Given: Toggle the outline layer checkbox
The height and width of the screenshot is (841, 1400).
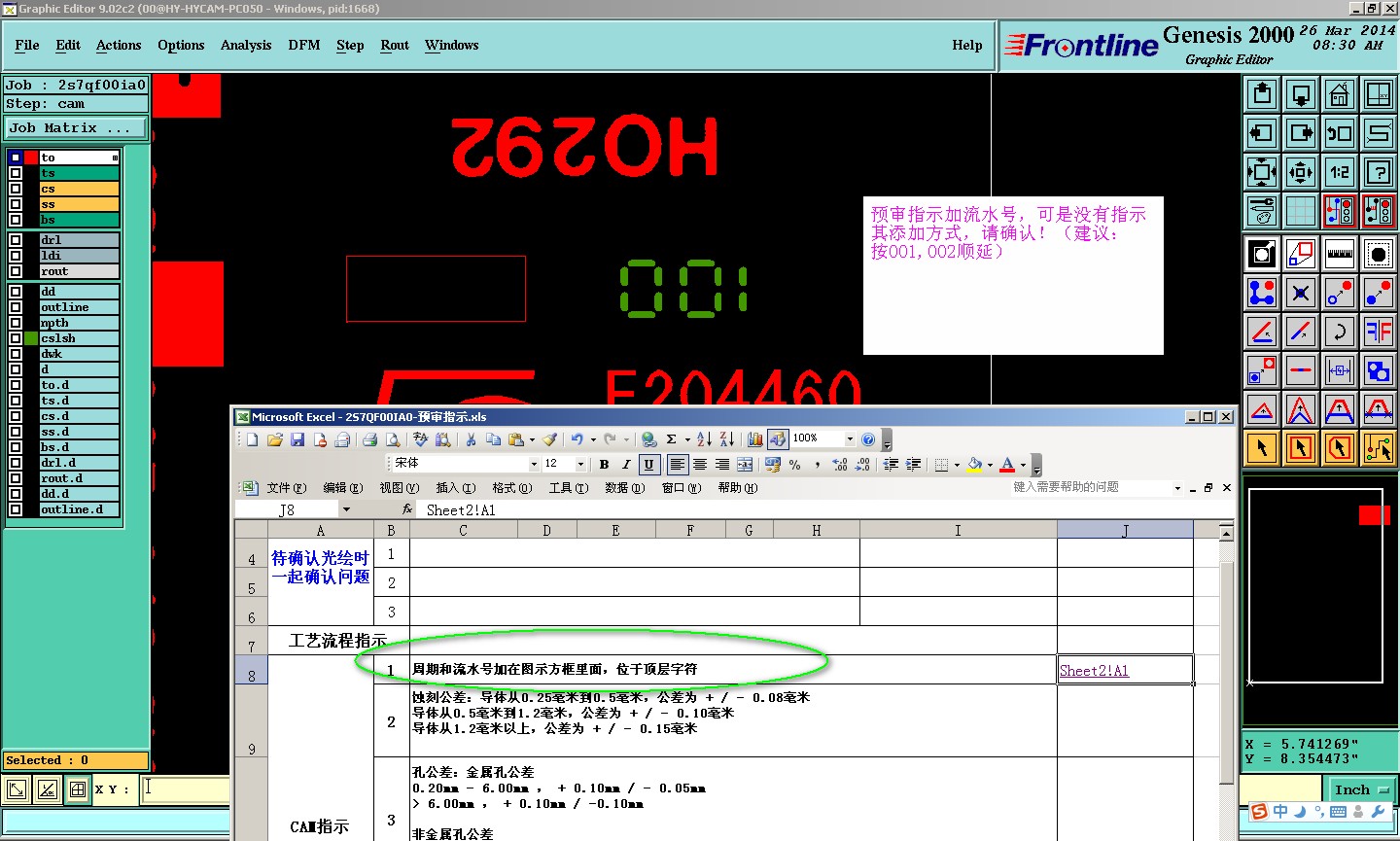Looking at the screenshot, I should (x=16, y=307).
